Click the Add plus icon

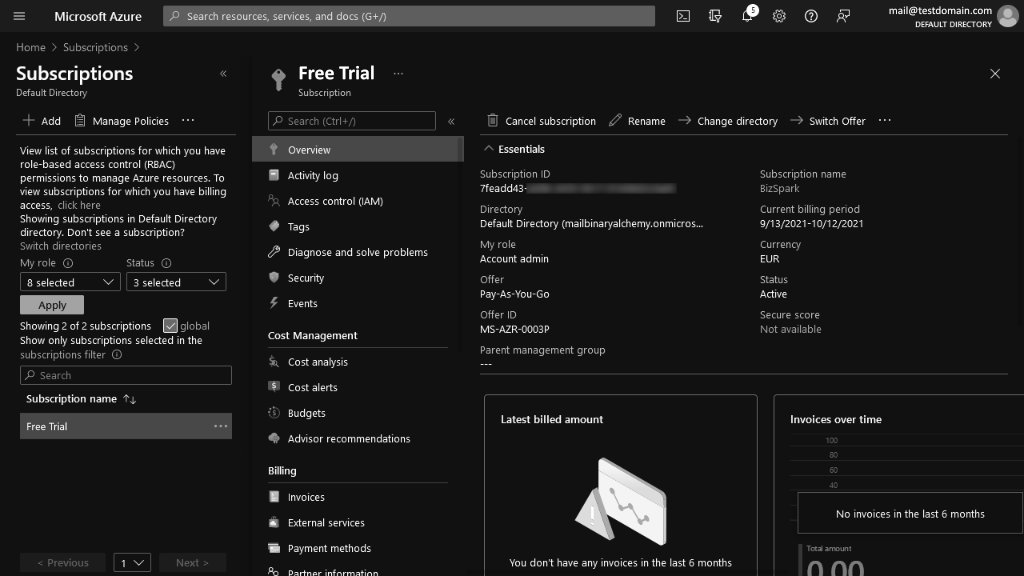[x=28, y=120]
